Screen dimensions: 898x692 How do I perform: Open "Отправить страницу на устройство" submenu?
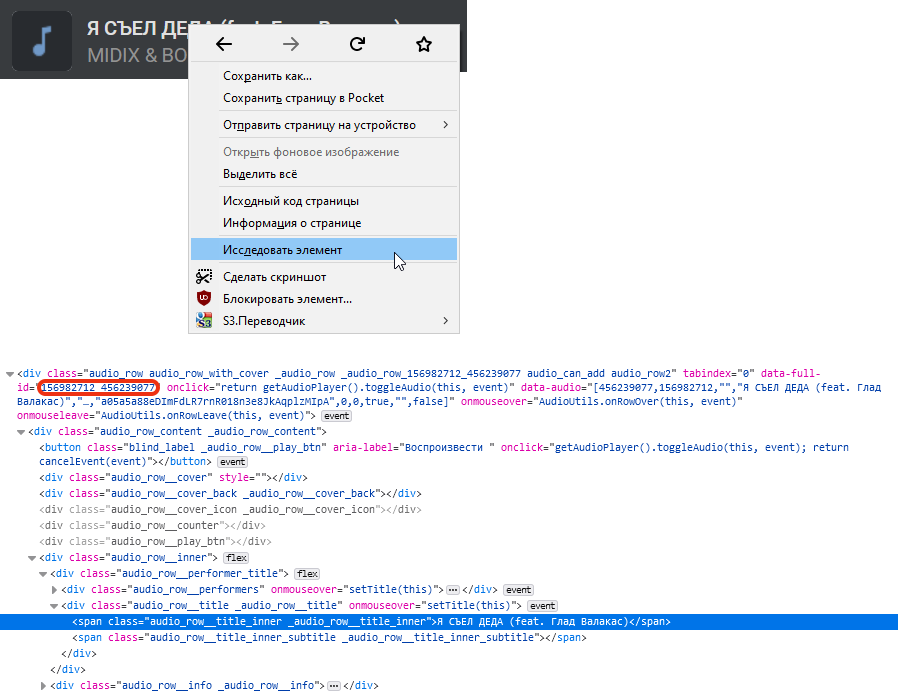[x=319, y=125]
